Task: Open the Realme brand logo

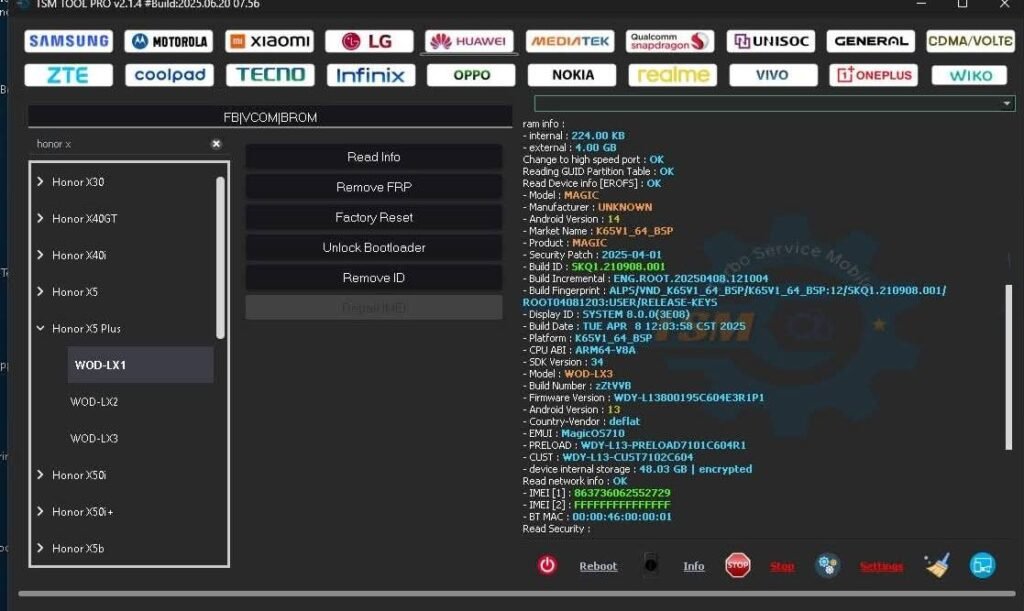Action: (x=673, y=75)
